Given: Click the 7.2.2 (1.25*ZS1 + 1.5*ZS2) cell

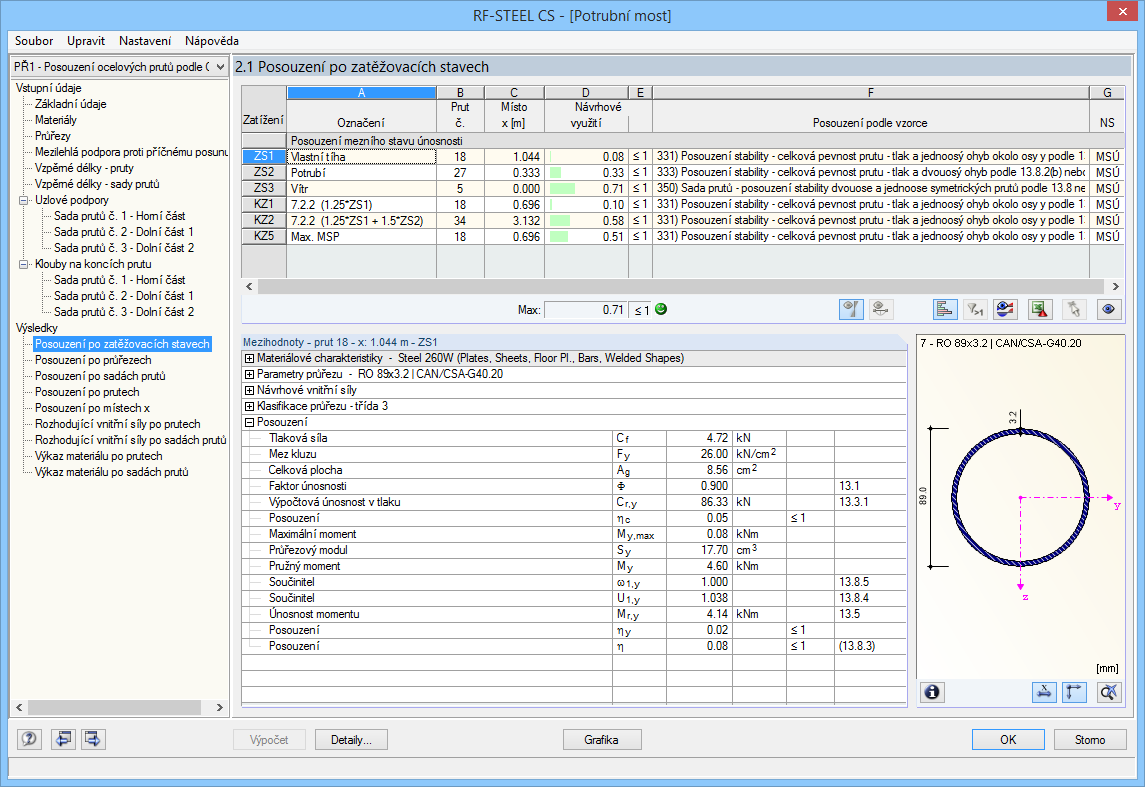Looking at the screenshot, I should [x=361, y=220].
